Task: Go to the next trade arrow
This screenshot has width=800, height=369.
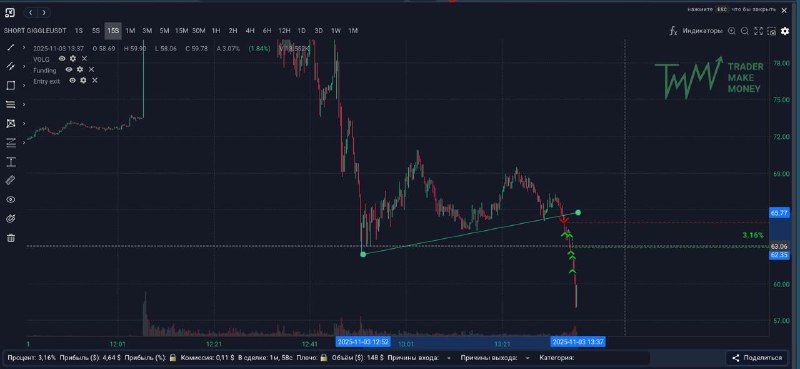Action: [44, 12]
